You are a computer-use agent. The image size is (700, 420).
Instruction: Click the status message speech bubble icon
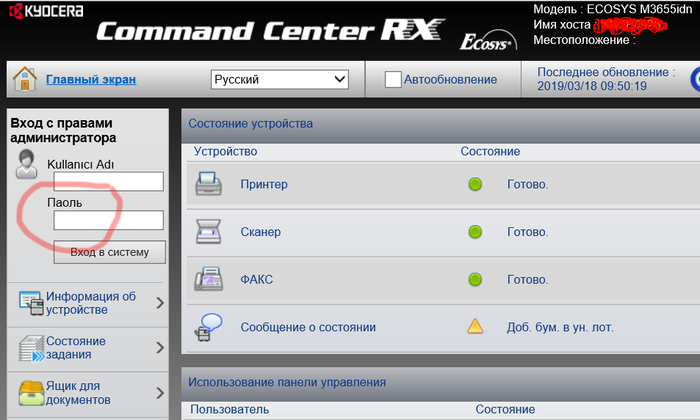click(x=208, y=327)
